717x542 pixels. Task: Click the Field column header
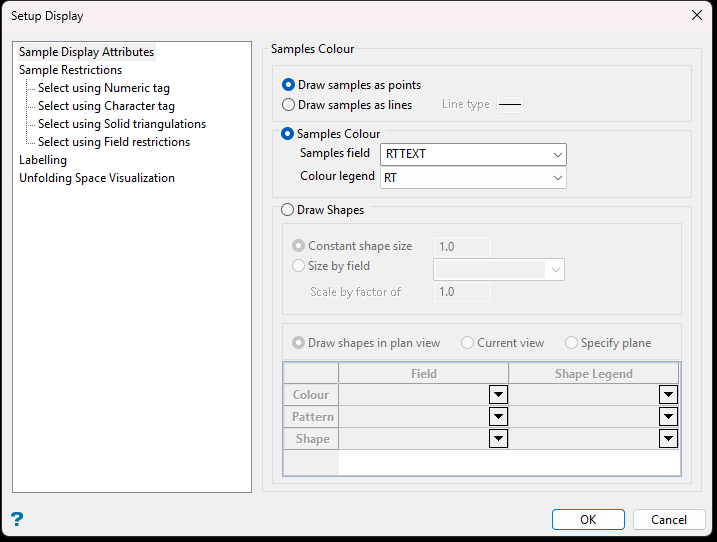tap(423, 374)
